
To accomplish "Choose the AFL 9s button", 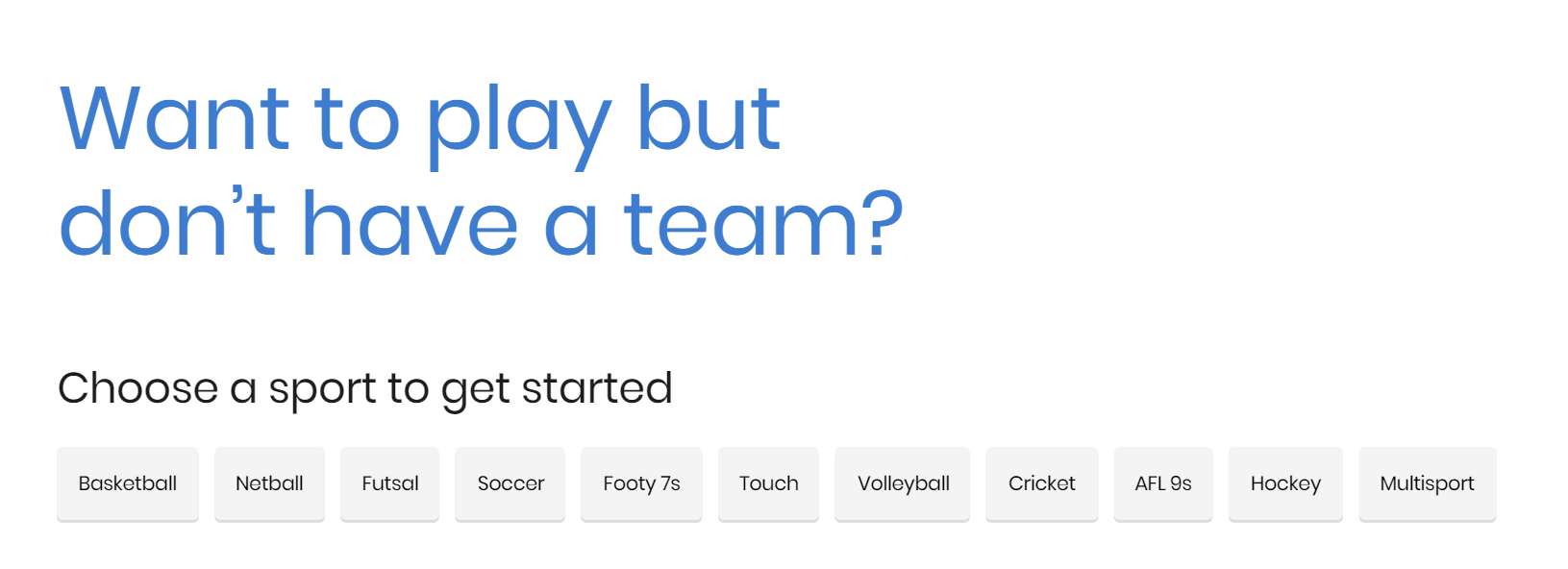I will click(x=1163, y=483).
